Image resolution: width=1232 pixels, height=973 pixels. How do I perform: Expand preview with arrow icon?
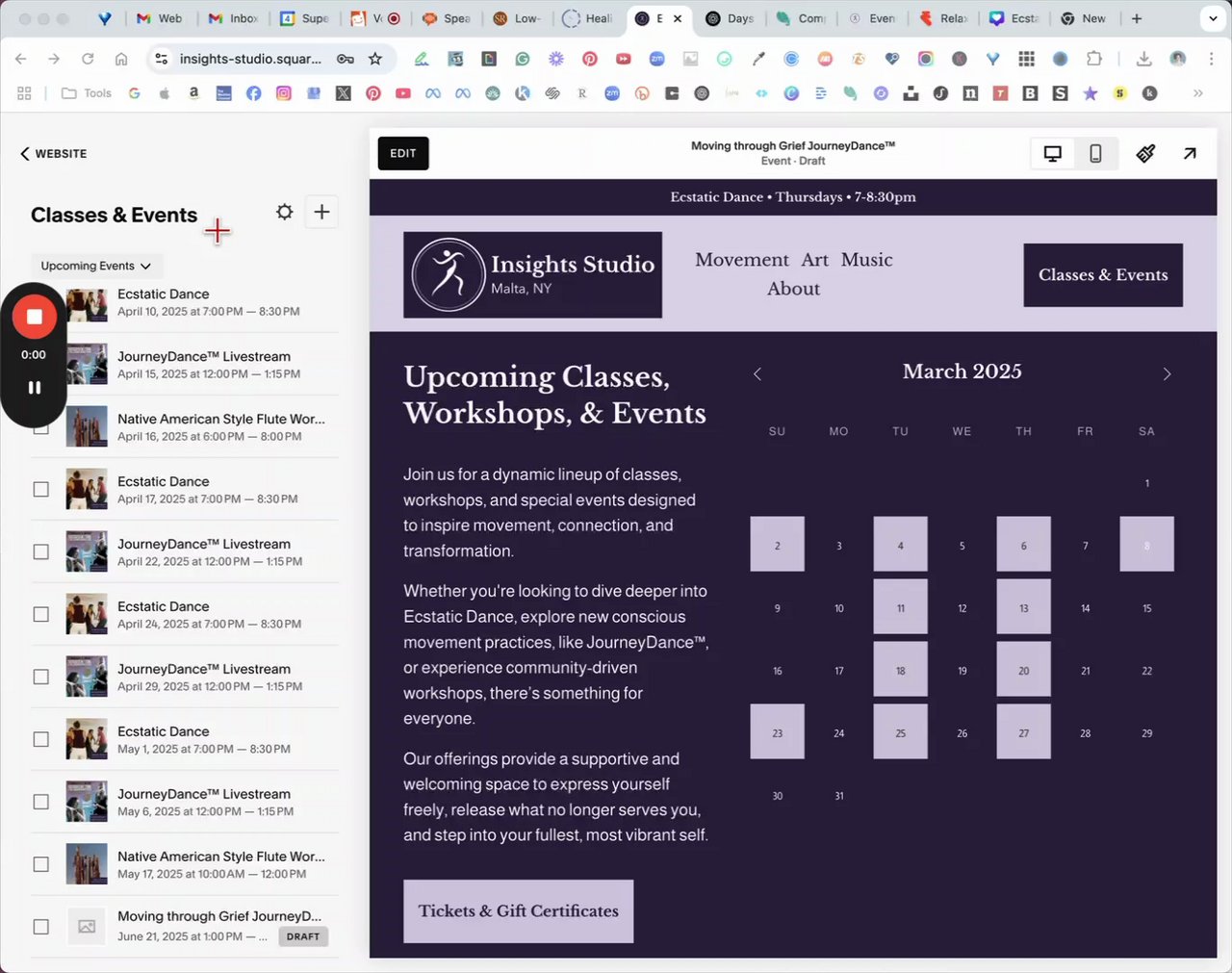(x=1190, y=154)
